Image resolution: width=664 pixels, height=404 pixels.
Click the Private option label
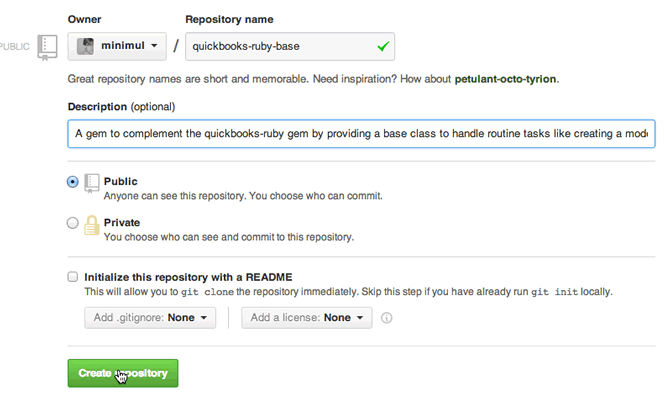coord(122,222)
